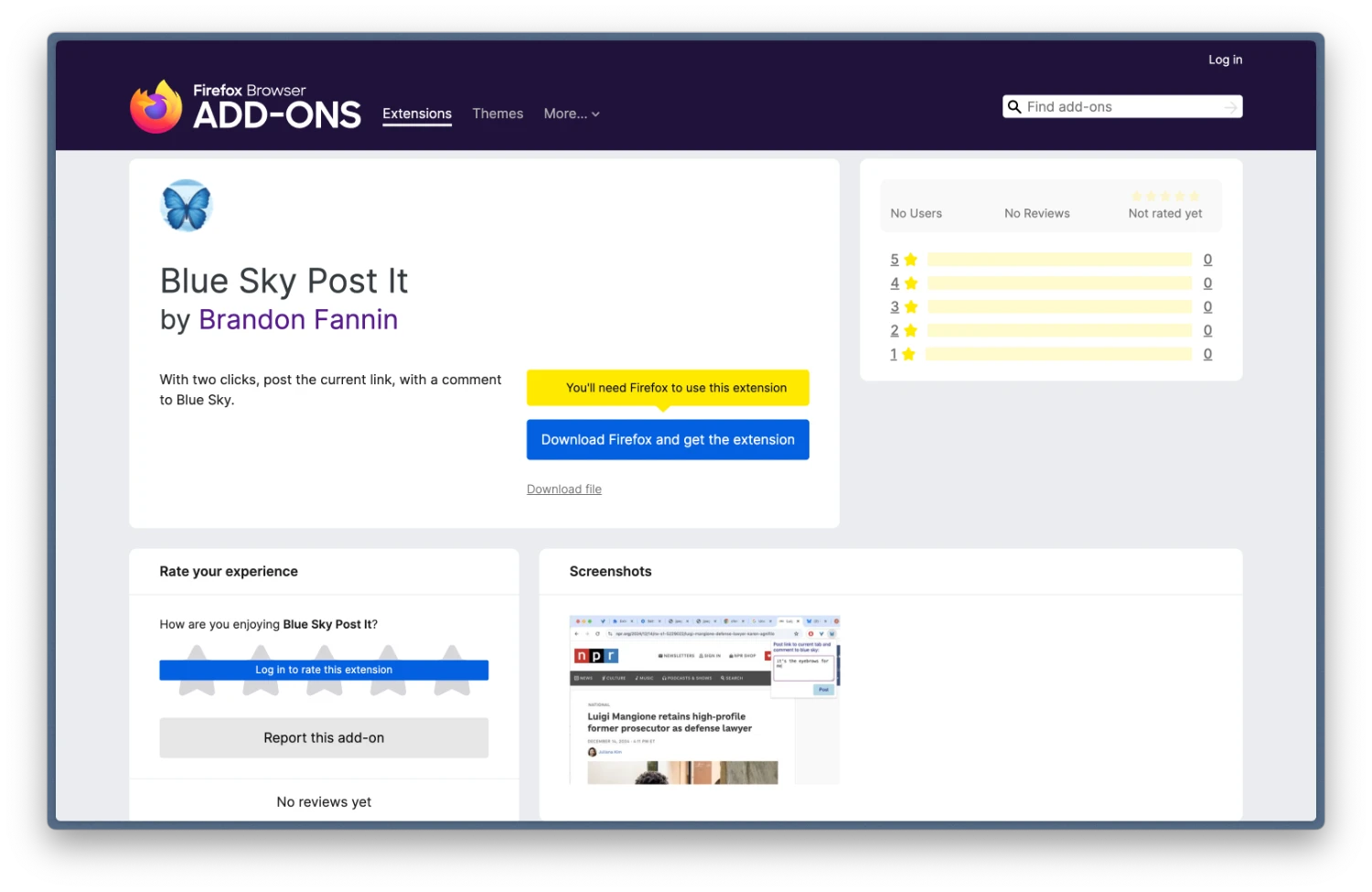Image resolution: width=1372 pixels, height=892 pixels.
Task: Switch to the Extensions tab
Action: point(417,113)
